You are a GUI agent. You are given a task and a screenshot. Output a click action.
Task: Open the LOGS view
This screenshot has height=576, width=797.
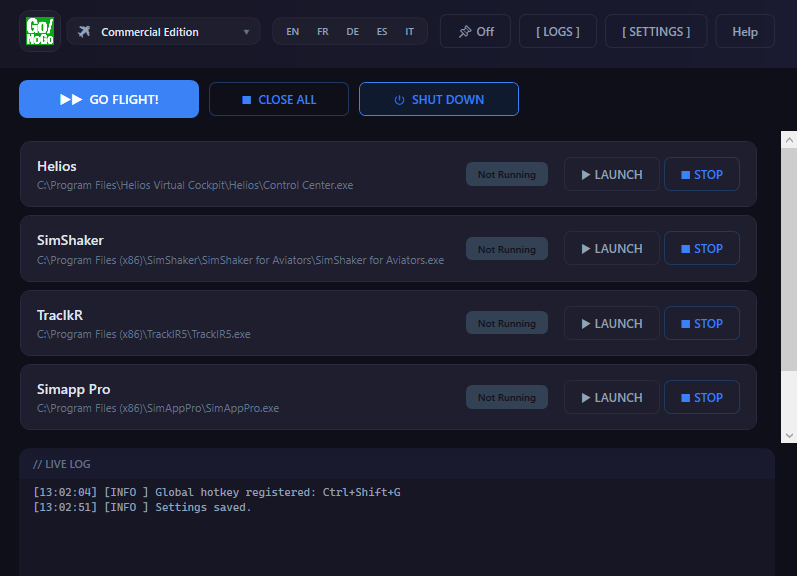(557, 31)
